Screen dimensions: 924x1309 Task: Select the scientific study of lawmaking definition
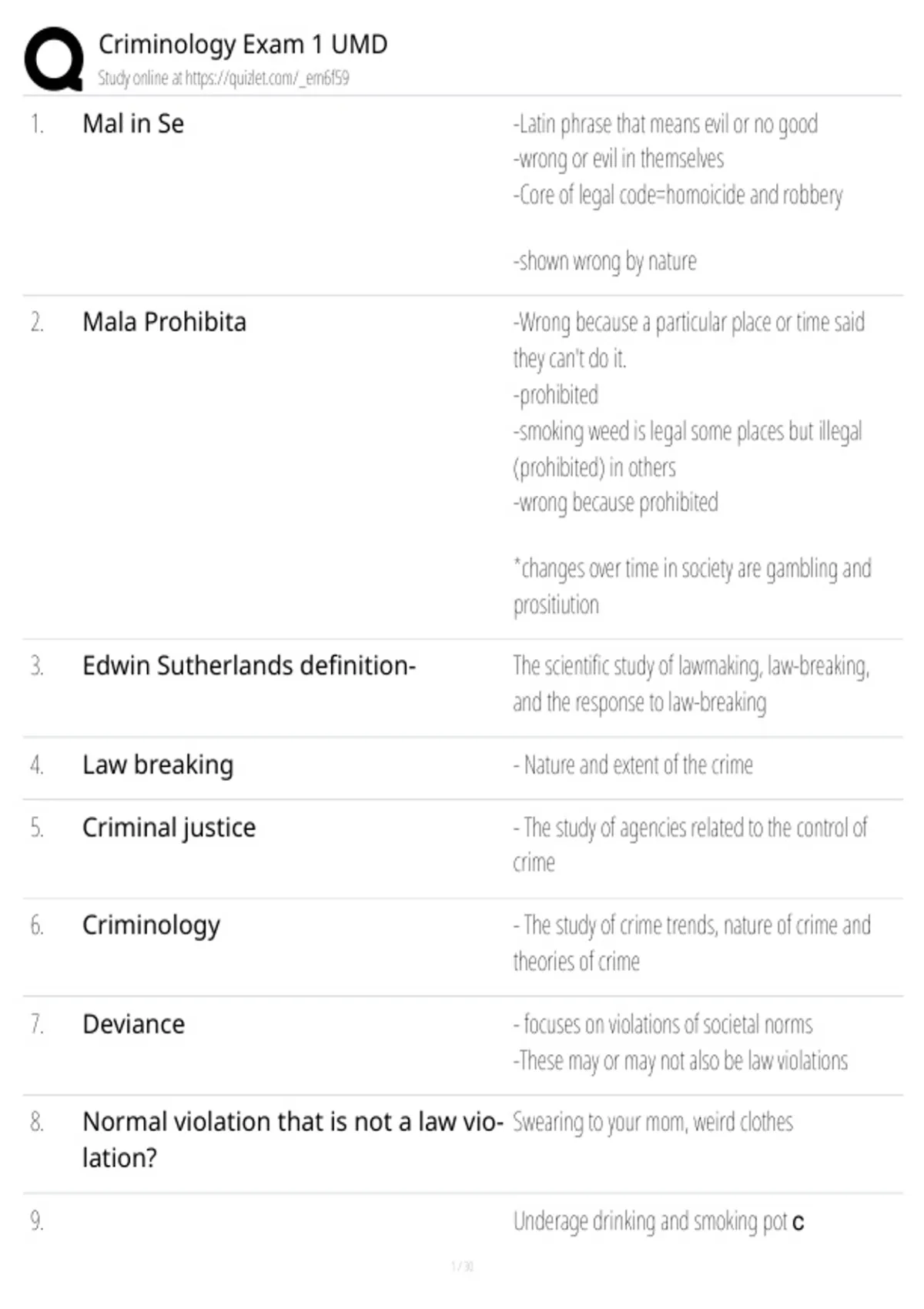[691, 684]
